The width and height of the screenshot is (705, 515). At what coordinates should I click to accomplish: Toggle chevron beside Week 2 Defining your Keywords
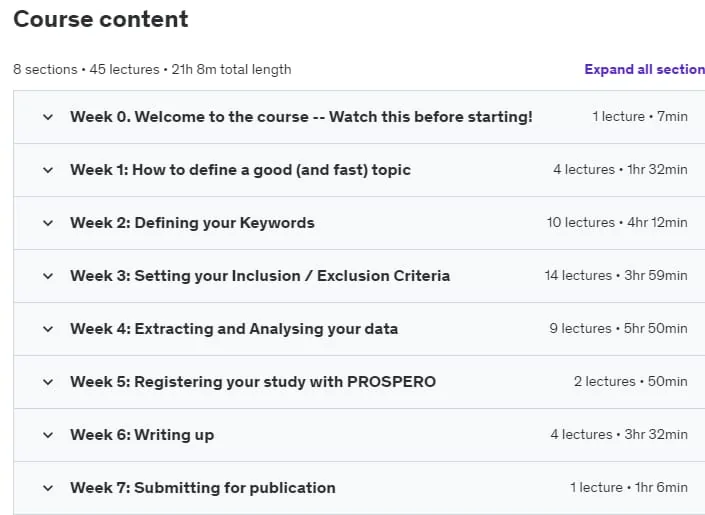(x=48, y=223)
